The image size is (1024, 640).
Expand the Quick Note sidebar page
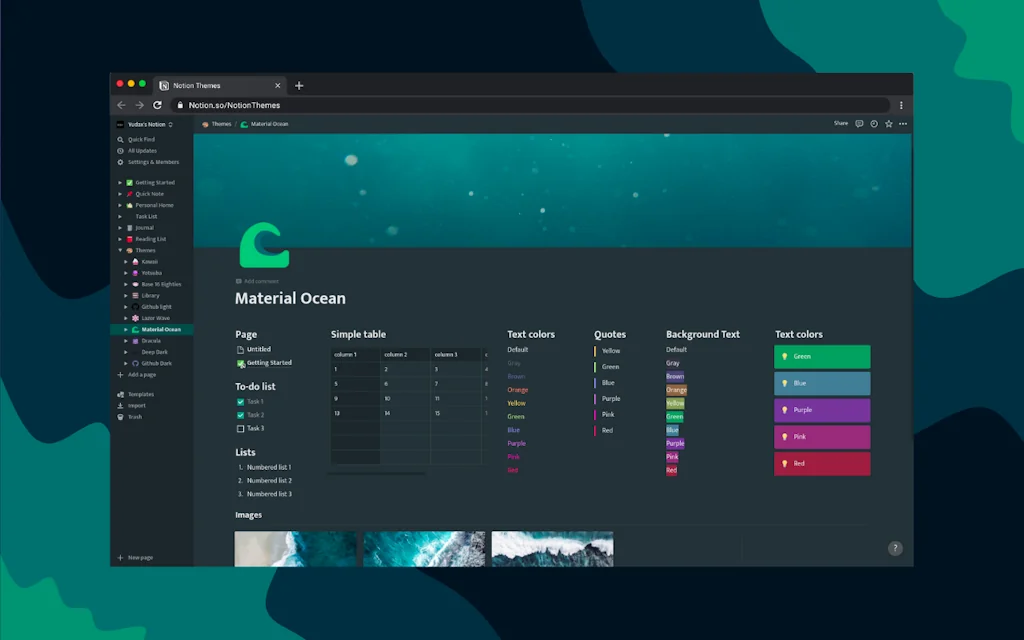(120, 194)
